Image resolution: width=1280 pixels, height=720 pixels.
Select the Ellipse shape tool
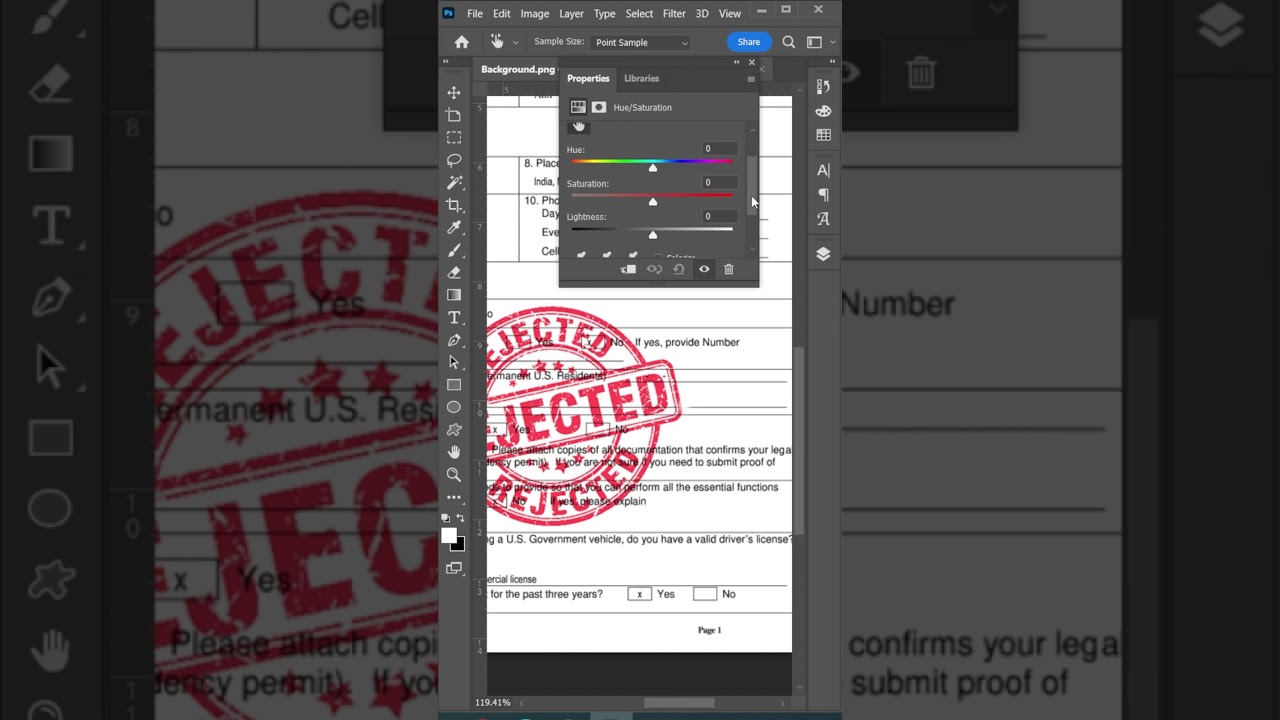tap(454, 407)
